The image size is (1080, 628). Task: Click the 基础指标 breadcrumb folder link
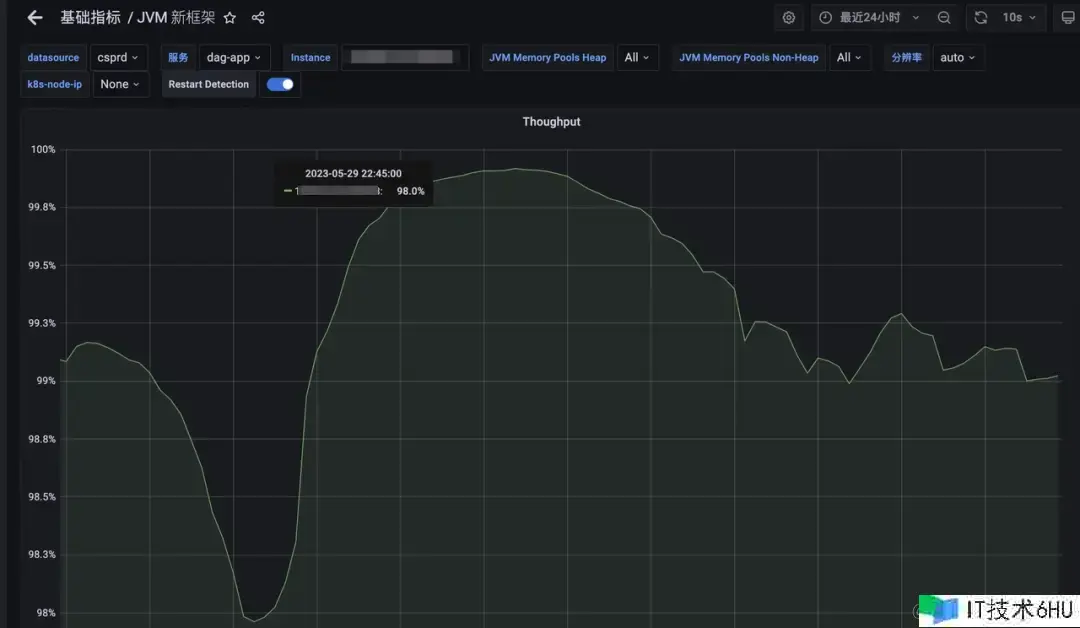point(90,18)
